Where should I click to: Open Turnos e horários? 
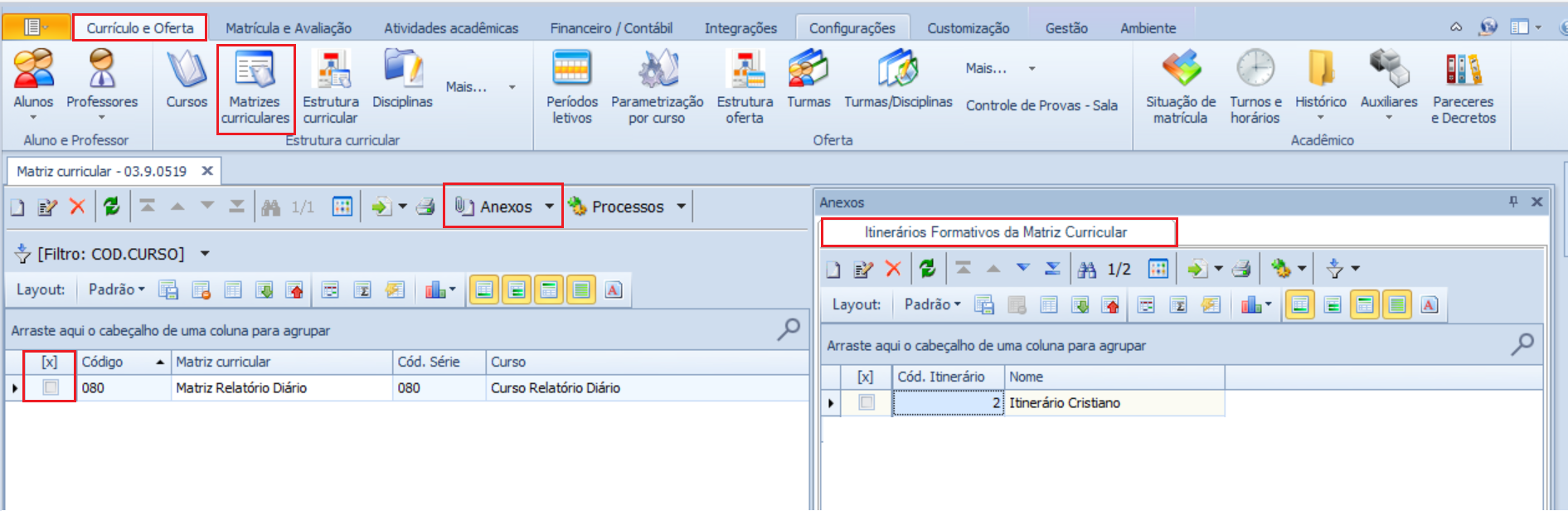(x=1255, y=88)
